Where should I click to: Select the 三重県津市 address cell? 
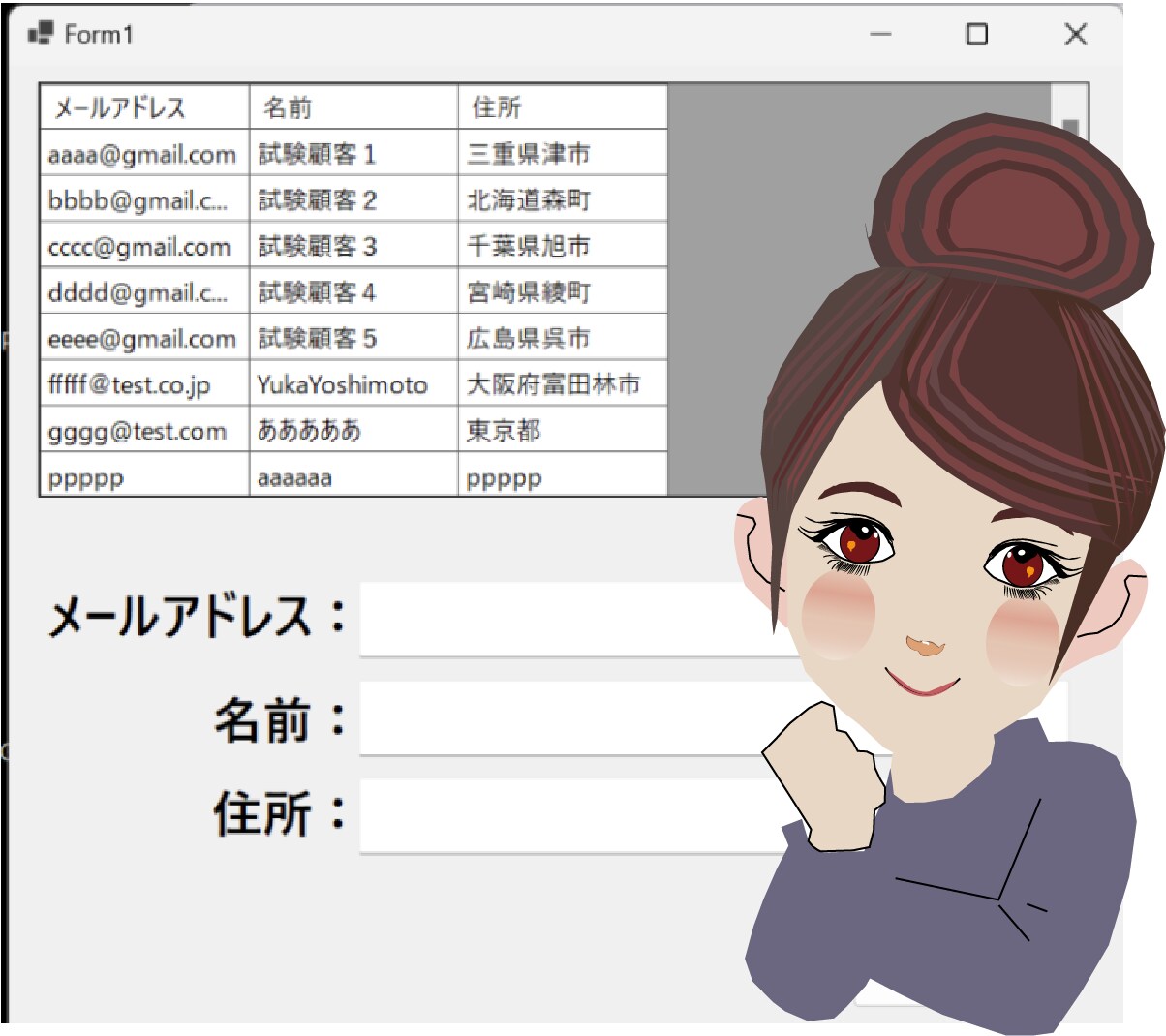click(563, 153)
